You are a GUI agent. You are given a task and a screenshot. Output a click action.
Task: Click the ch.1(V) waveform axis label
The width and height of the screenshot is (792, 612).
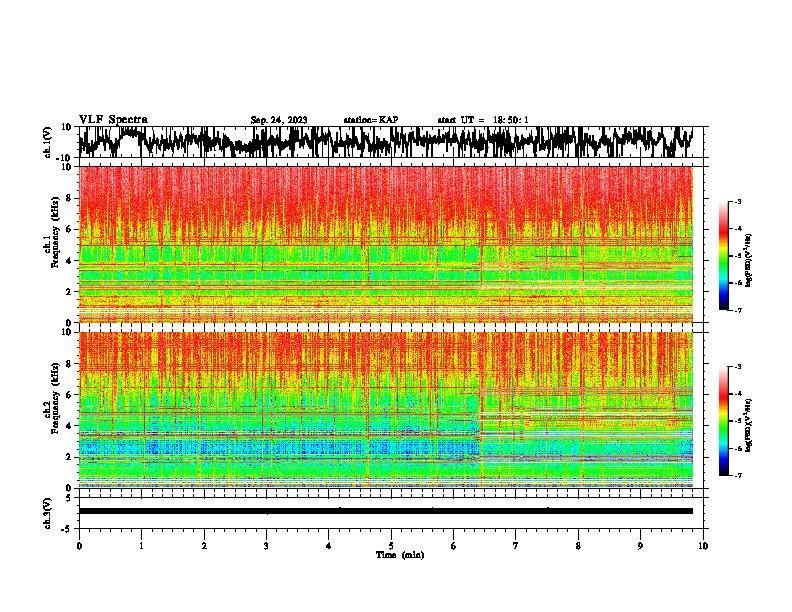[48, 142]
